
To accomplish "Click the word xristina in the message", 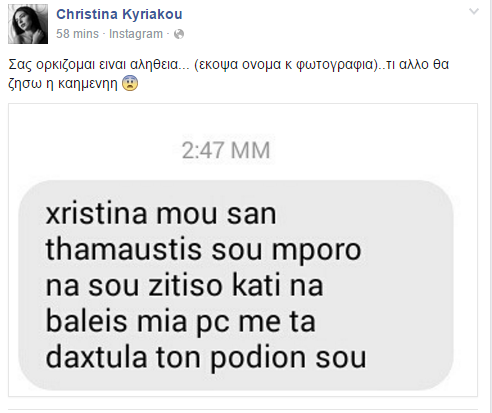I will pos(97,214).
